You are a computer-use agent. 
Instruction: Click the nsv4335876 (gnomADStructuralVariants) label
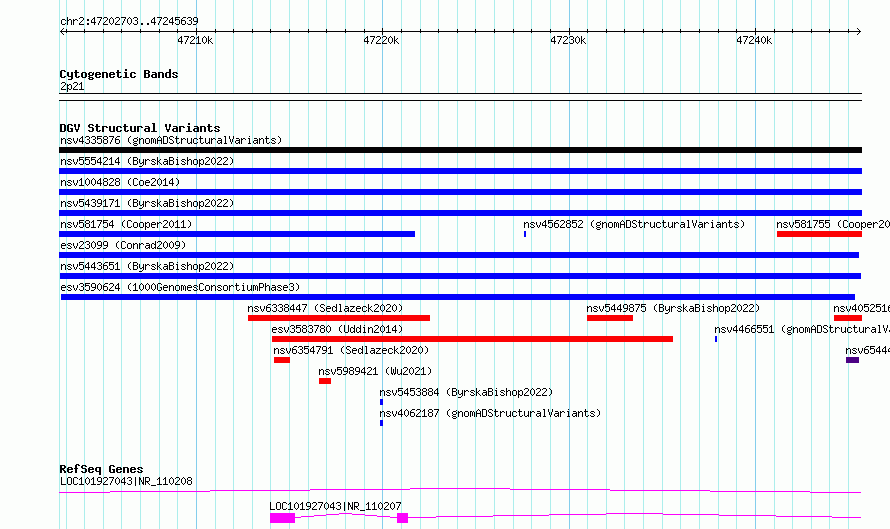pos(171,140)
